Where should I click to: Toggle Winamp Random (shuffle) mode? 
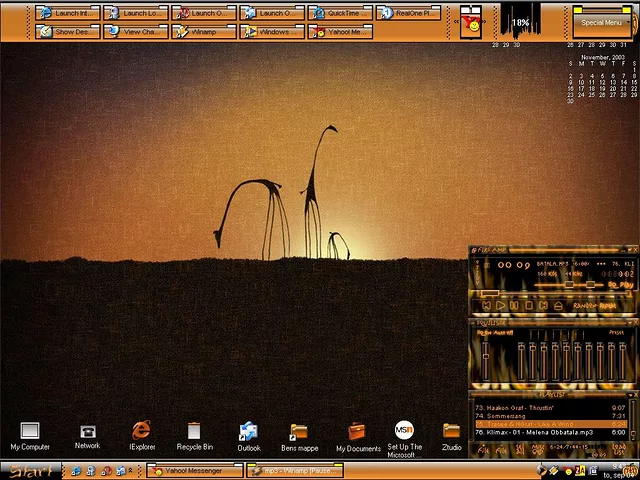click(x=585, y=305)
